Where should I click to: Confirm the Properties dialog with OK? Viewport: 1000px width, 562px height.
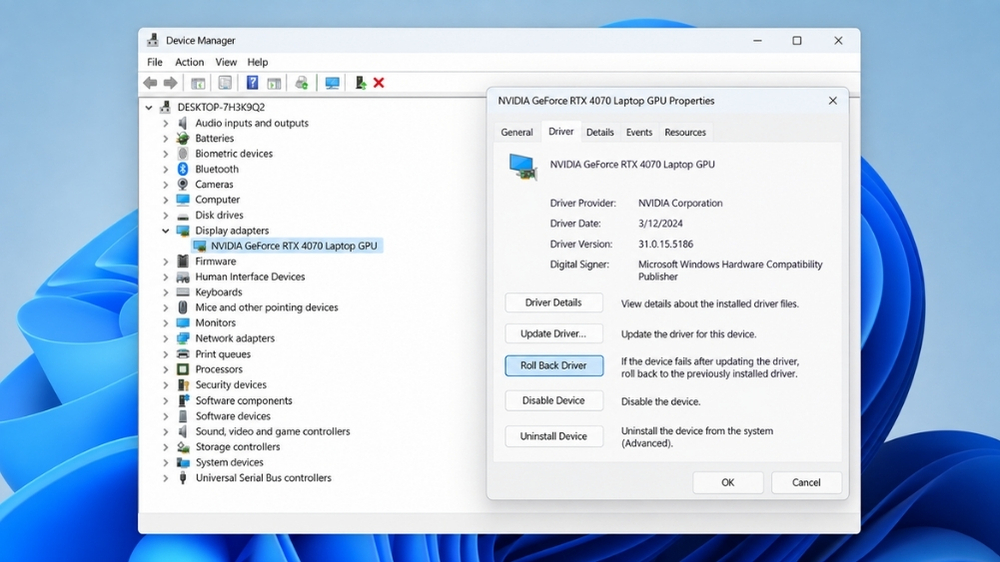pos(728,482)
